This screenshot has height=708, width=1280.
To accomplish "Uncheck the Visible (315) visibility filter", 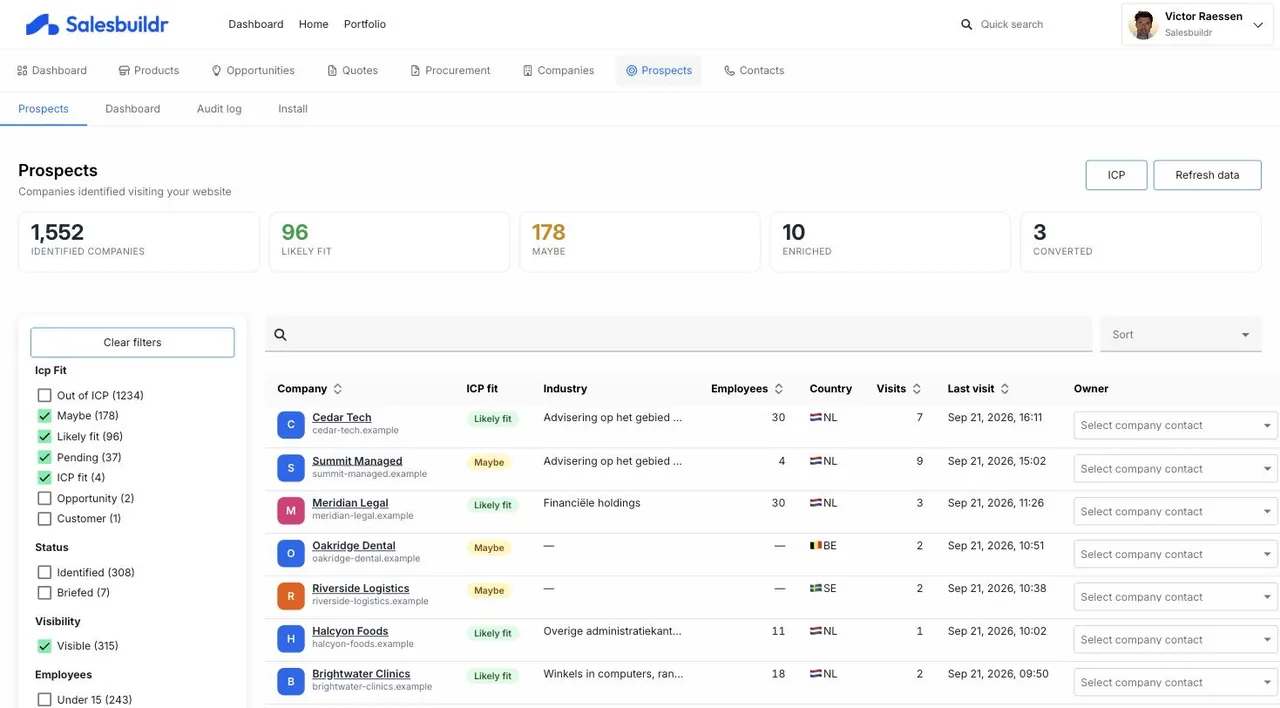I will tap(44, 646).
